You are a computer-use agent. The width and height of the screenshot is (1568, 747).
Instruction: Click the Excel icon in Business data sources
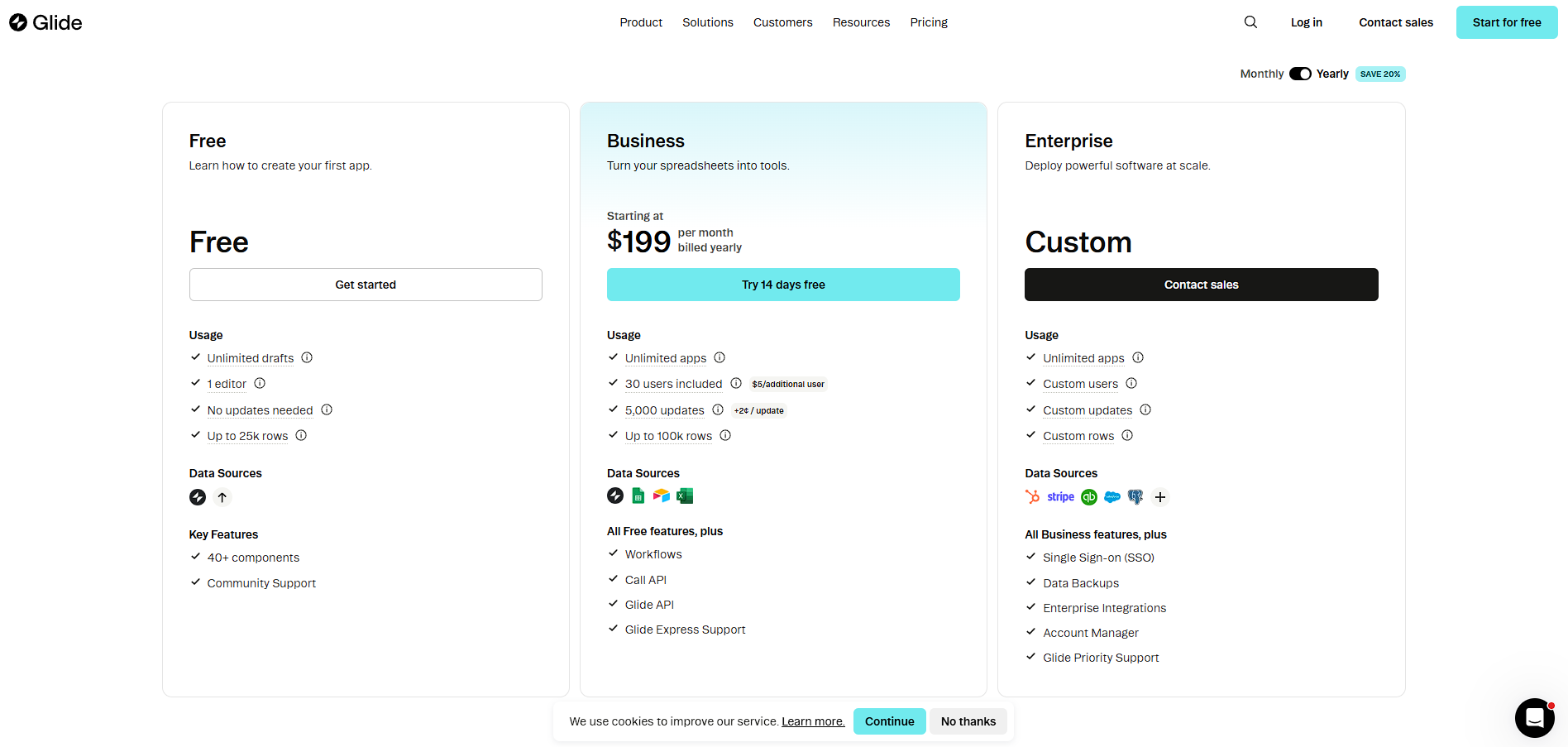point(685,496)
